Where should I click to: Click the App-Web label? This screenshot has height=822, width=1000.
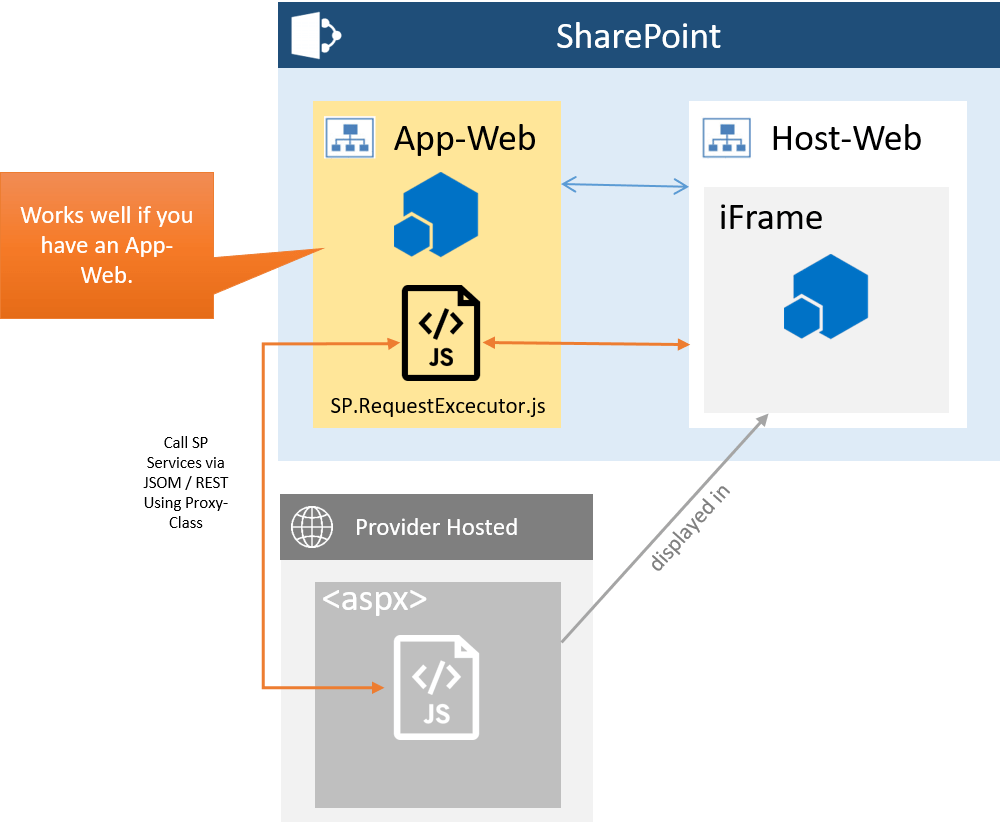[x=464, y=138]
